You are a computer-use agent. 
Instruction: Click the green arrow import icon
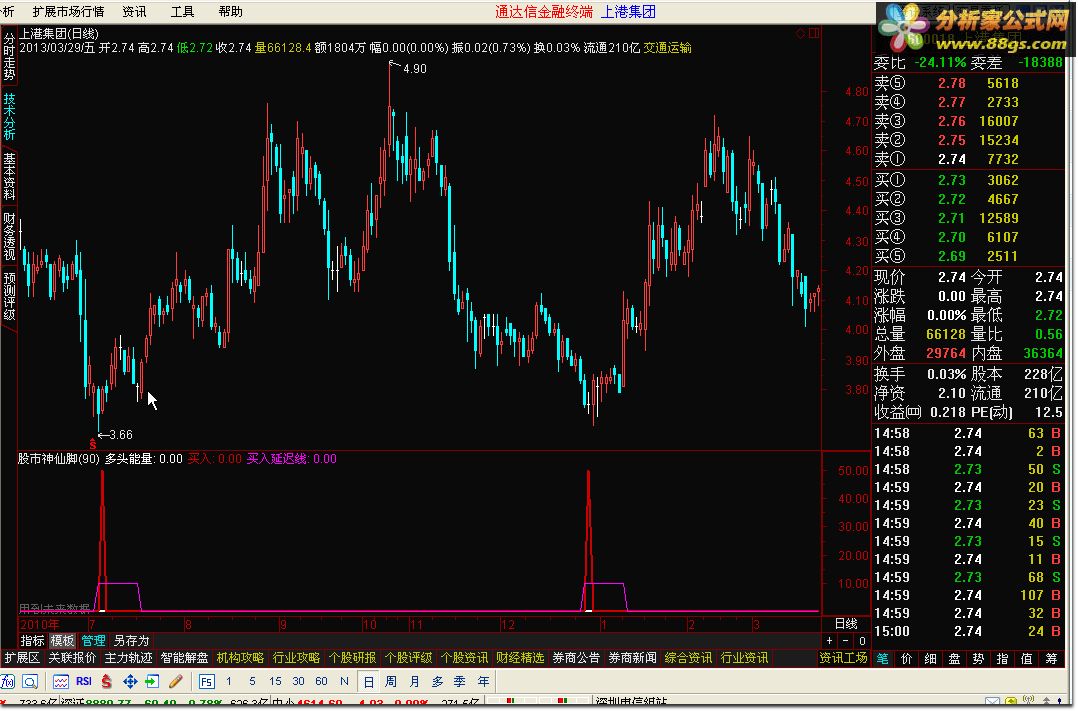(x=152, y=681)
